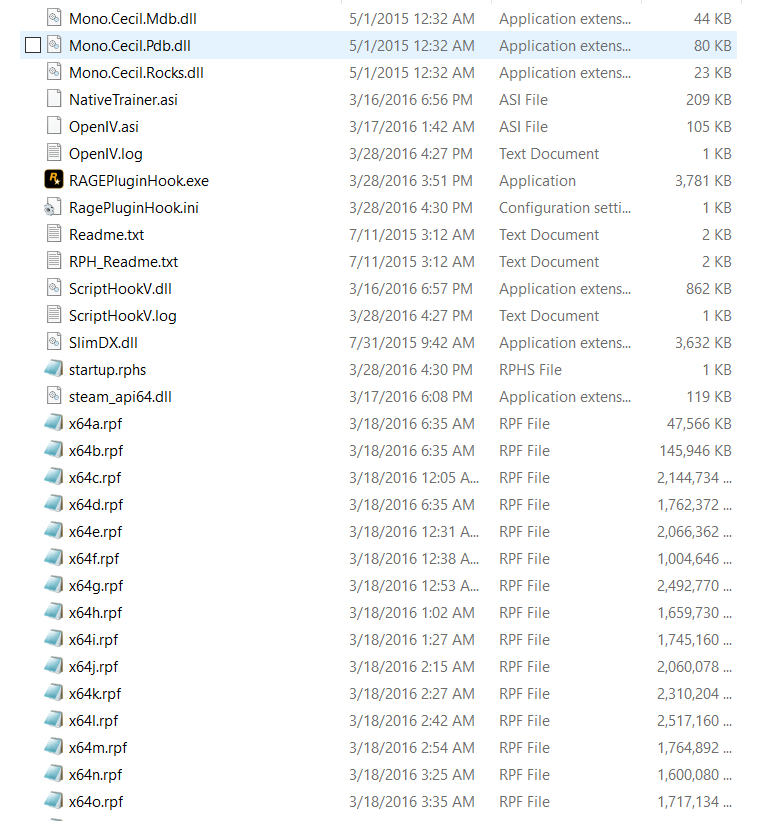Click the x64k.rpf archive icon
Screen dimensions: 762x826
click(x=54, y=692)
